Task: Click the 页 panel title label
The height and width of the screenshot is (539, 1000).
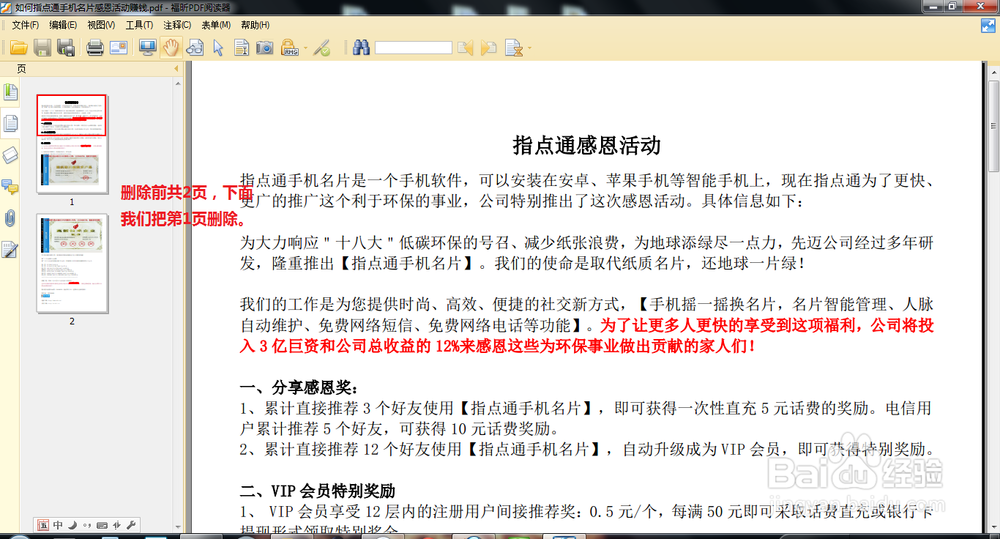Action: (x=21, y=69)
